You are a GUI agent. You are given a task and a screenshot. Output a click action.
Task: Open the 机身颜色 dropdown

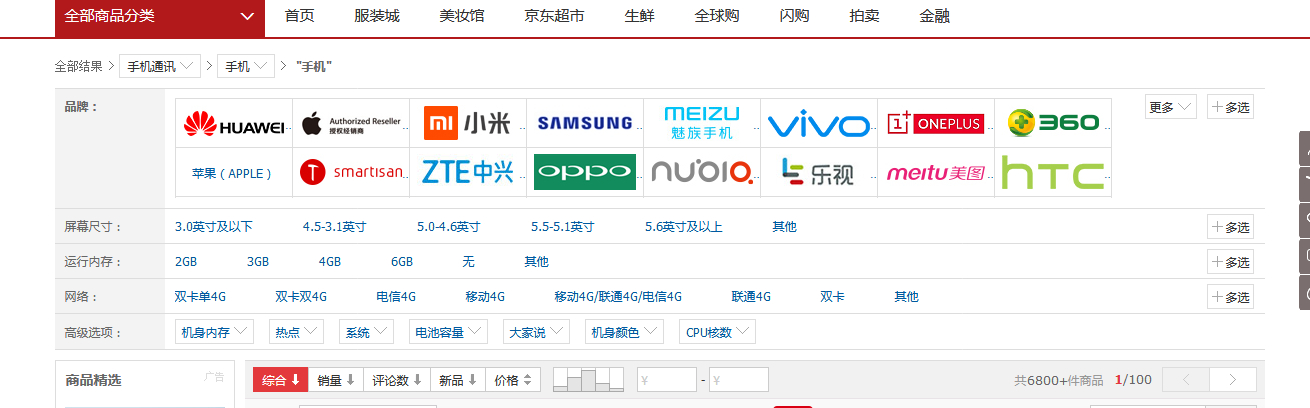(x=624, y=332)
